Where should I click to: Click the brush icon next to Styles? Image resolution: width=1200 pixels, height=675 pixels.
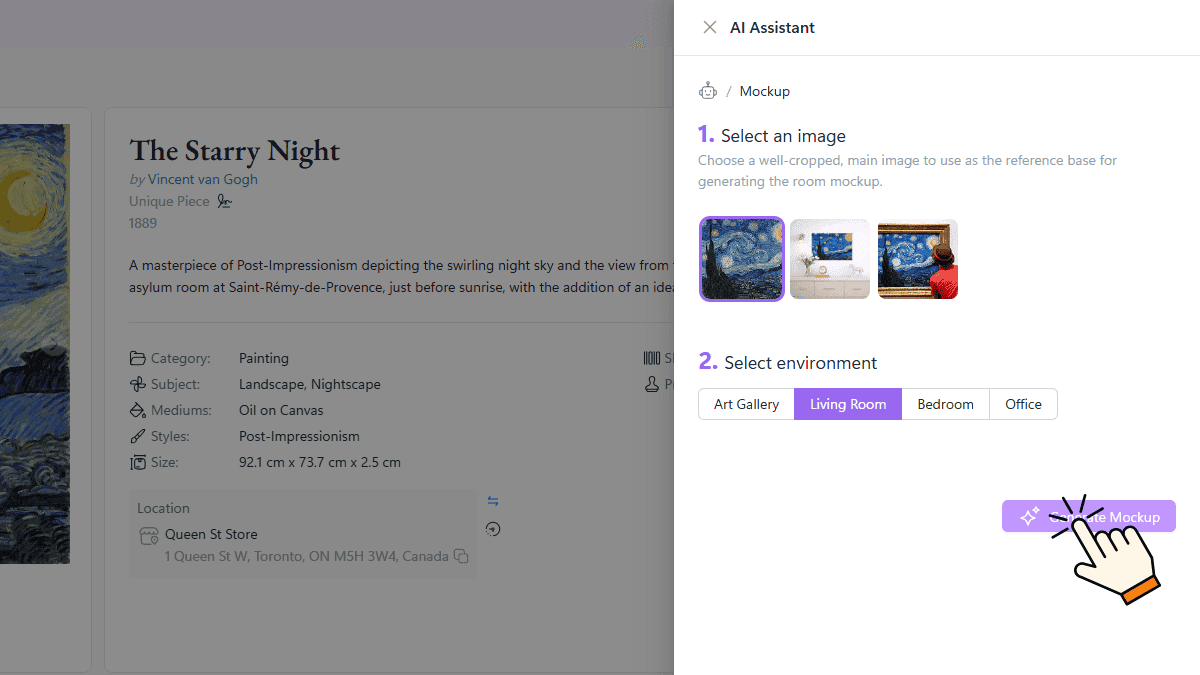tap(138, 436)
